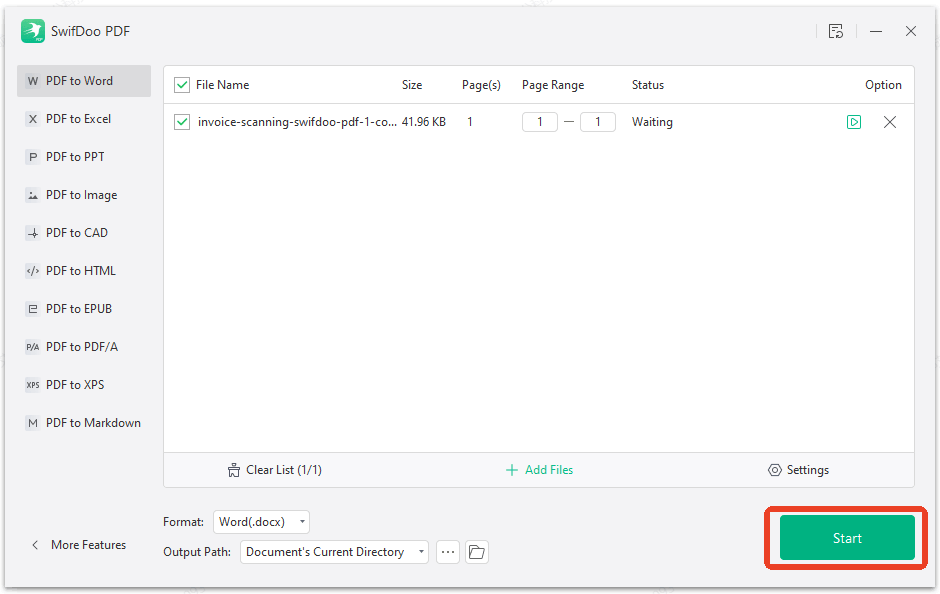Viewport: 940px width, 594px height.
Task: Open the Format dropdown showing Word(.docx)
Action: 261,521
